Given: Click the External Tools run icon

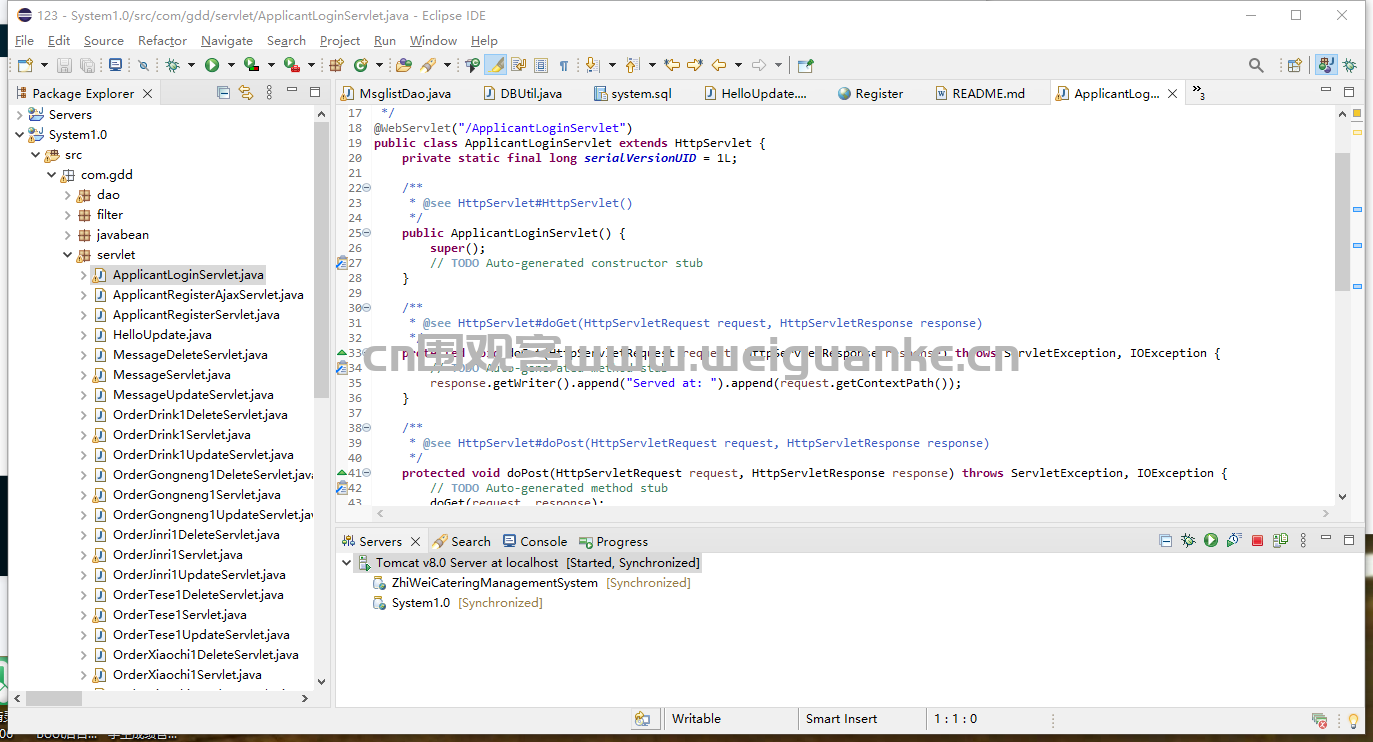Looking at the screenshot, I should [291, 65].
